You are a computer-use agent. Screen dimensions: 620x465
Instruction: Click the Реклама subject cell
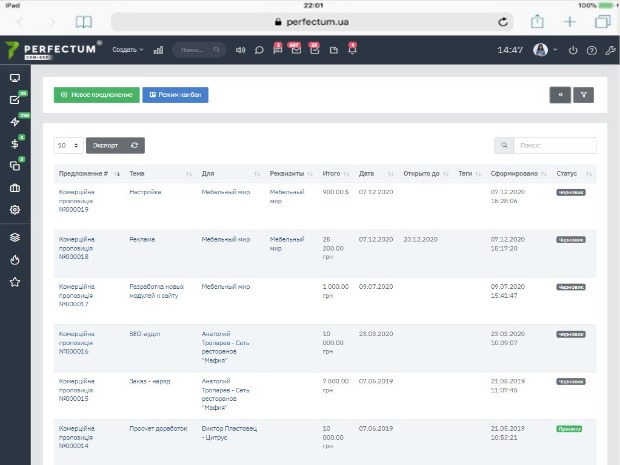tap(142, 239)
